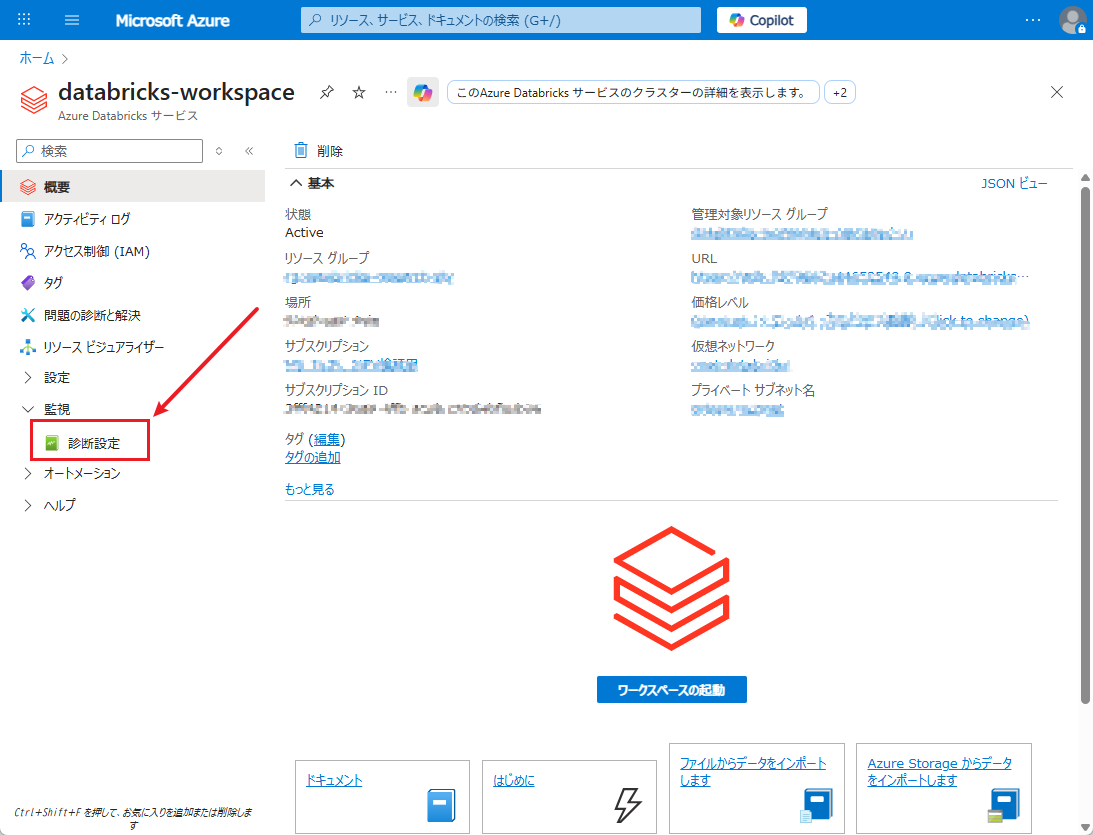Mark the resource as favorite with star
The height and width of the screenshot is (835, 1093).
pyautogui.click(x=359, y=93)
